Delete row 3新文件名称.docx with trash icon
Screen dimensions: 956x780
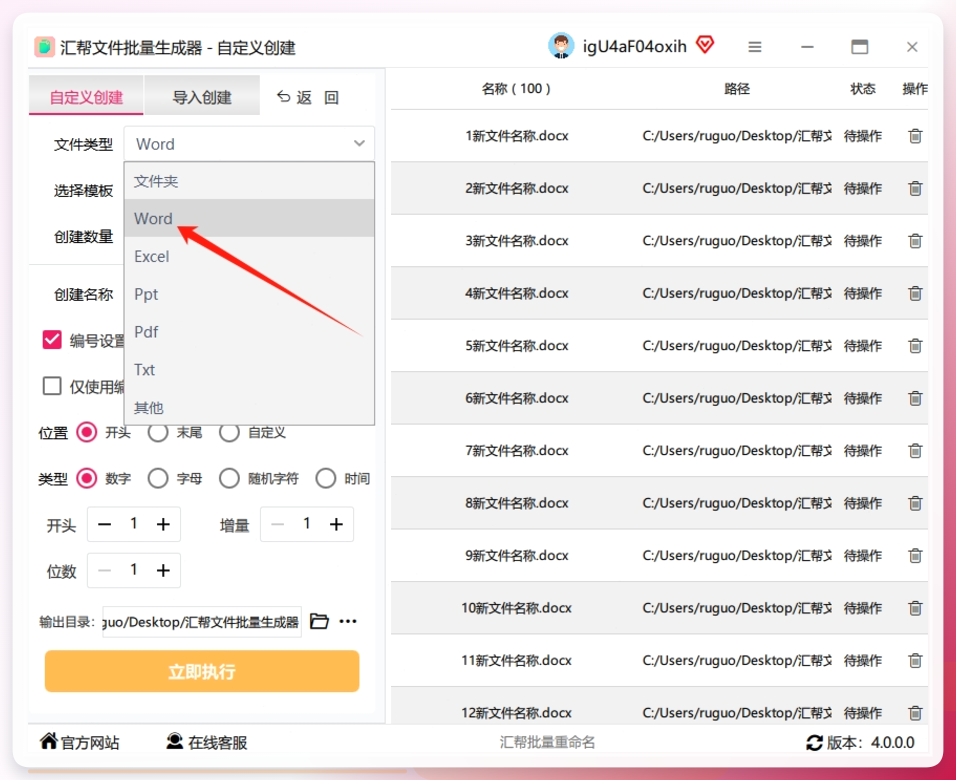(x=915, y=241)
